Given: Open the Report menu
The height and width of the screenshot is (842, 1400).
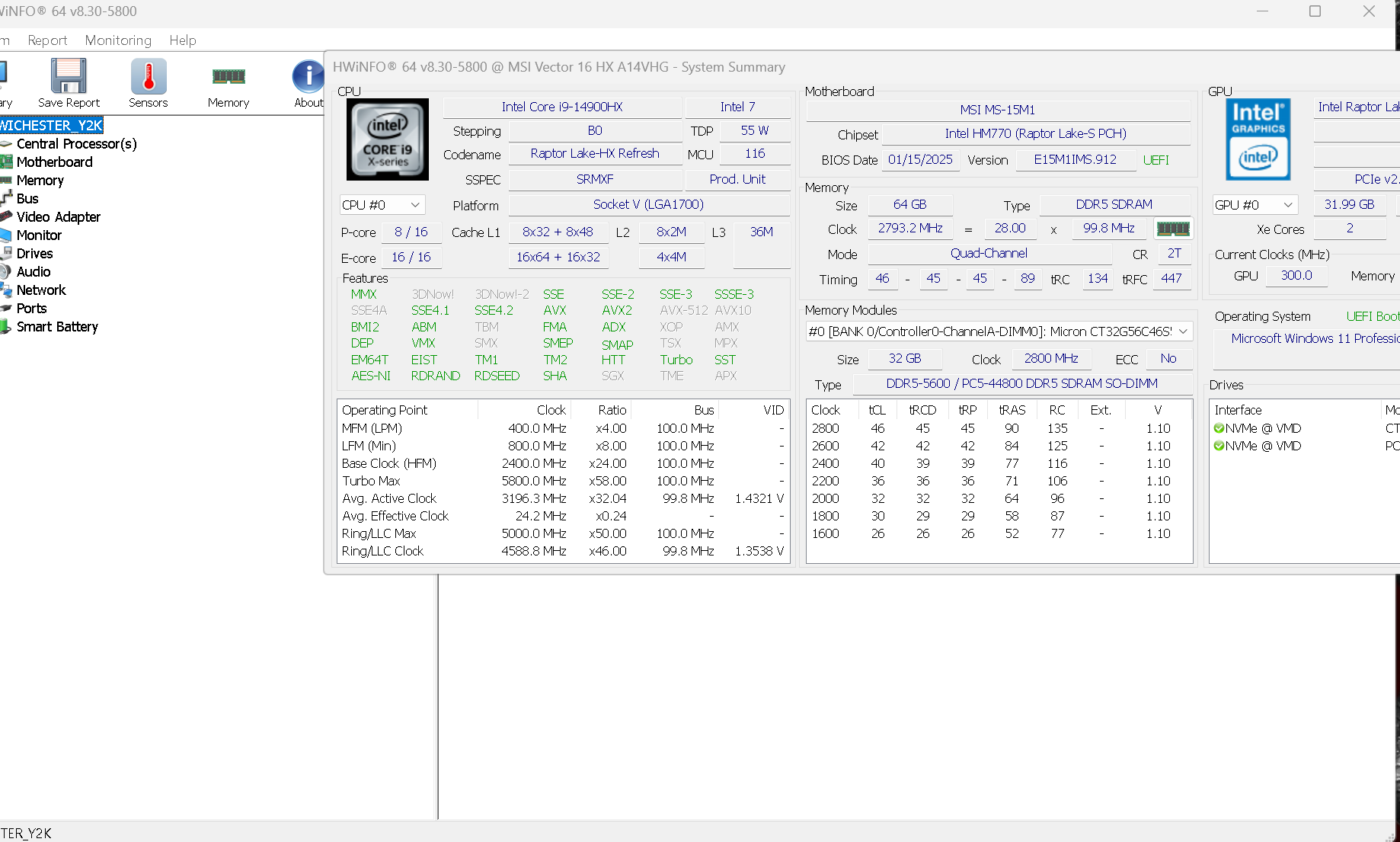Looking at the screenshot, I should pyautogui.click(x=47, y=40).
